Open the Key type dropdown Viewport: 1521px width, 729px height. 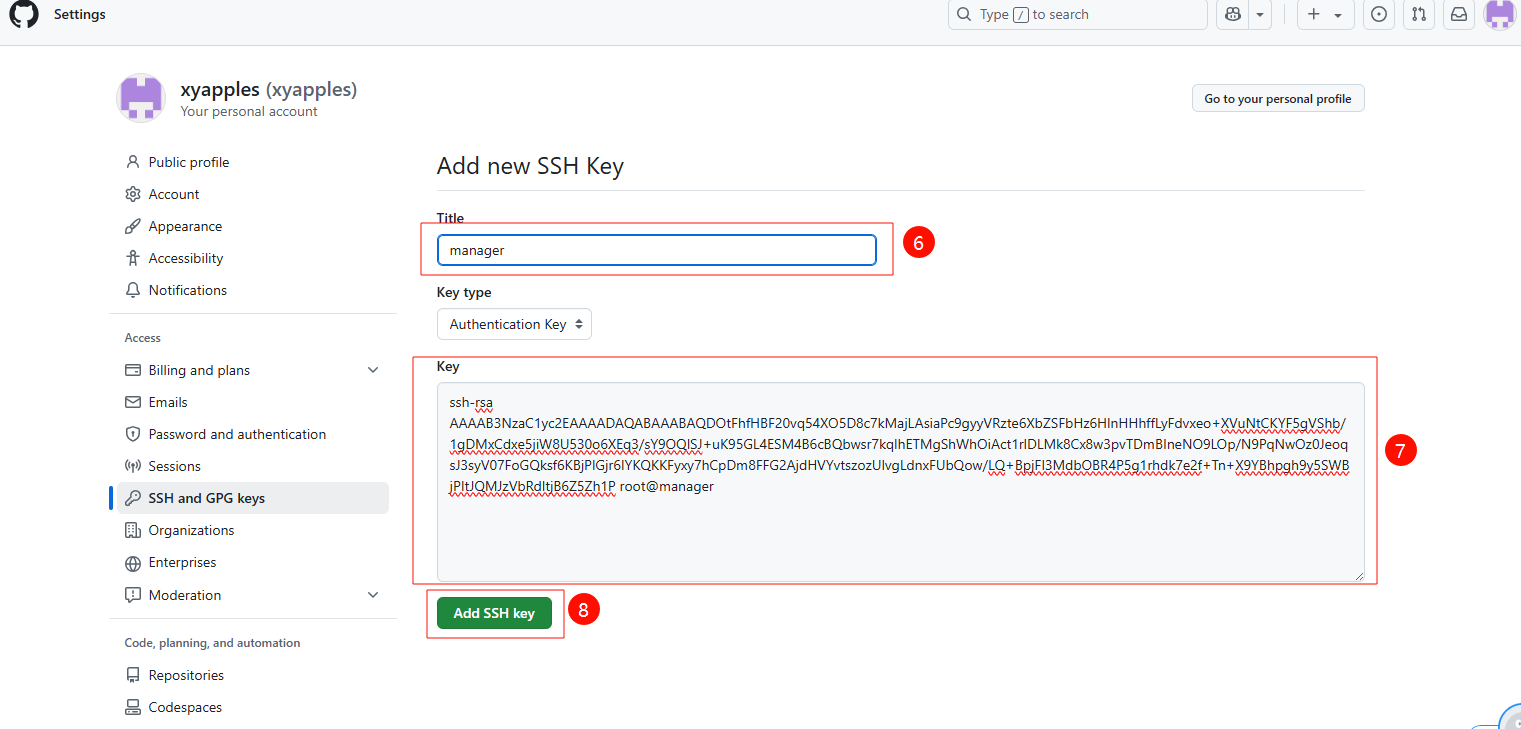tap(514, 324)
